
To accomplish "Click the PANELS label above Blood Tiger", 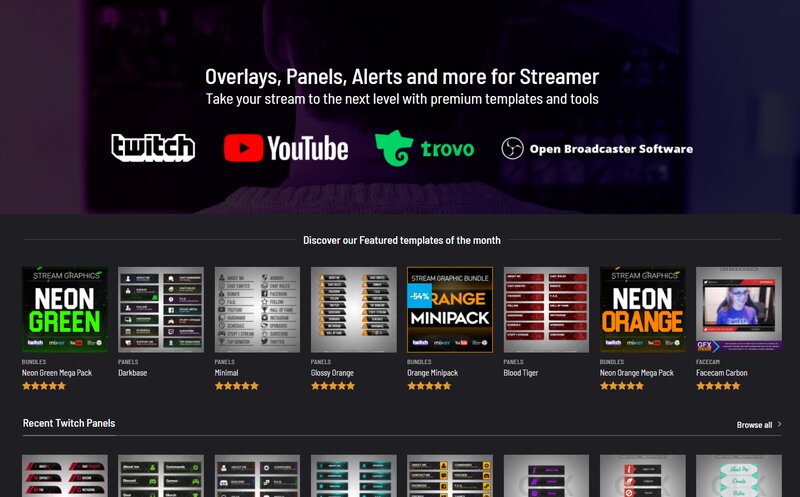I will (x=514, y=362).
